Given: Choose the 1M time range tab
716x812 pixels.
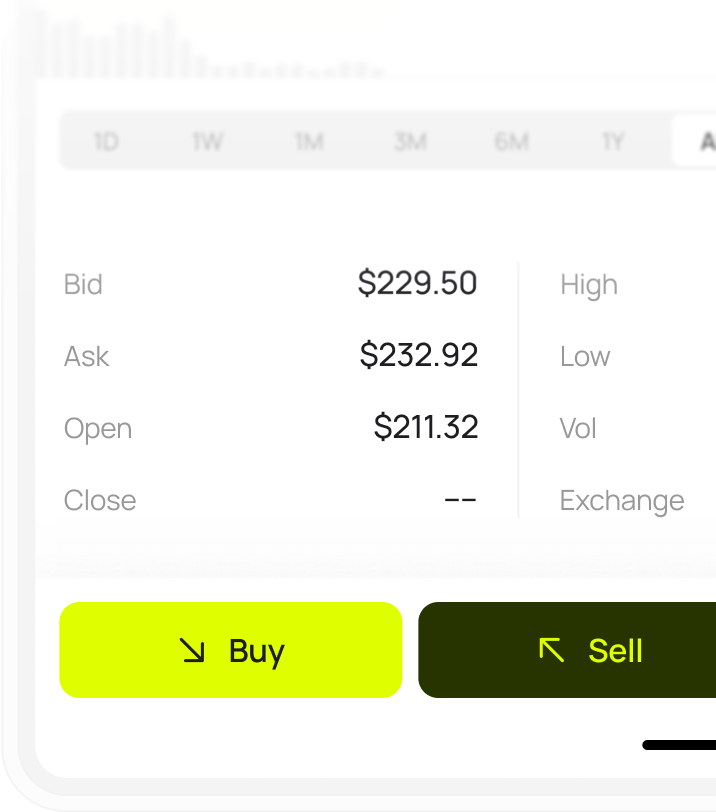Looking at the screenshot, I should coord(309,142).
